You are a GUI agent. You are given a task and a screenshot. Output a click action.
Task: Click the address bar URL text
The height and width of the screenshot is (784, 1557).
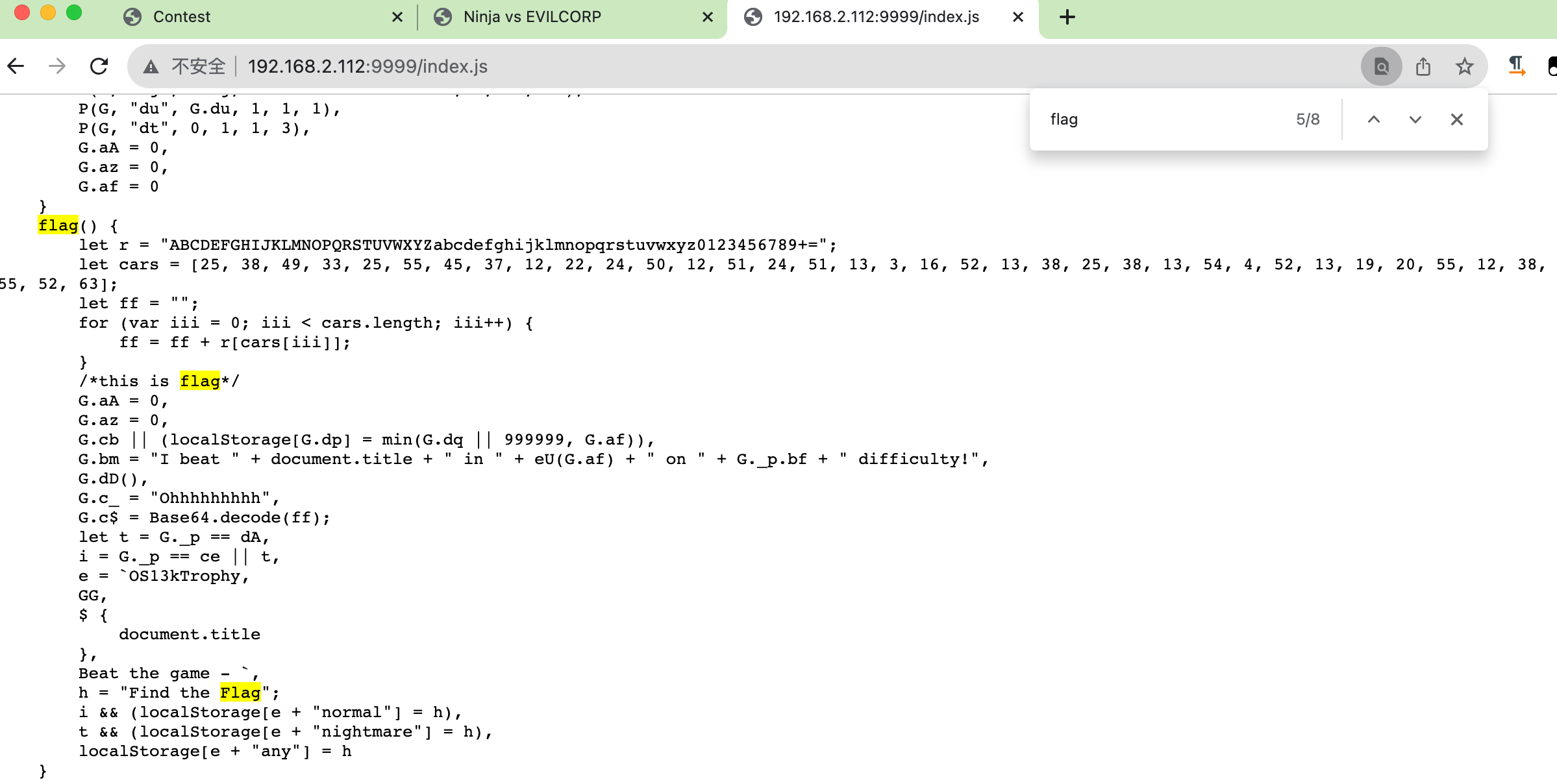[367, 66]
